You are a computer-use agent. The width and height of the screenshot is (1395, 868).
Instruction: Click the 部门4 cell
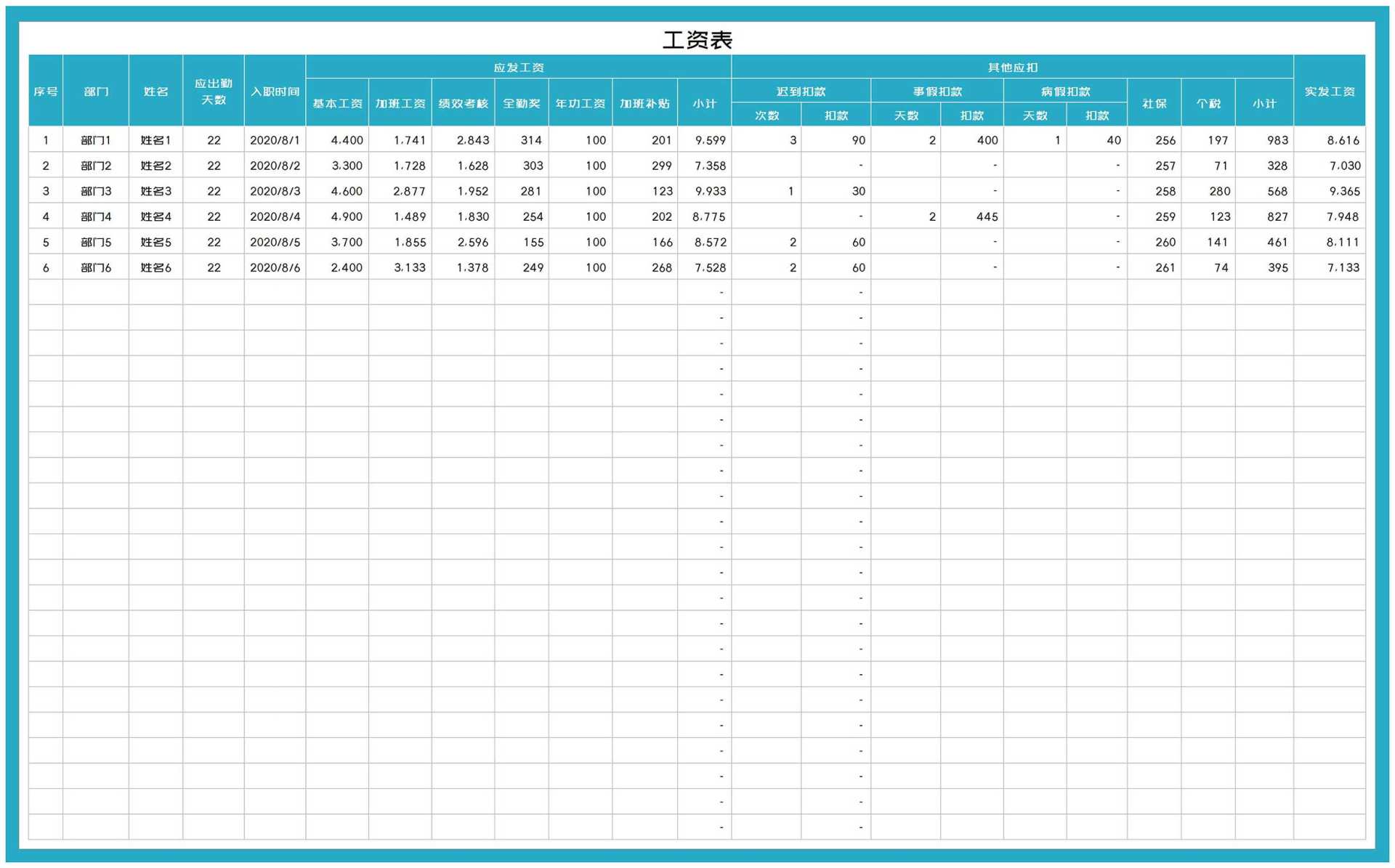(96, 216)
